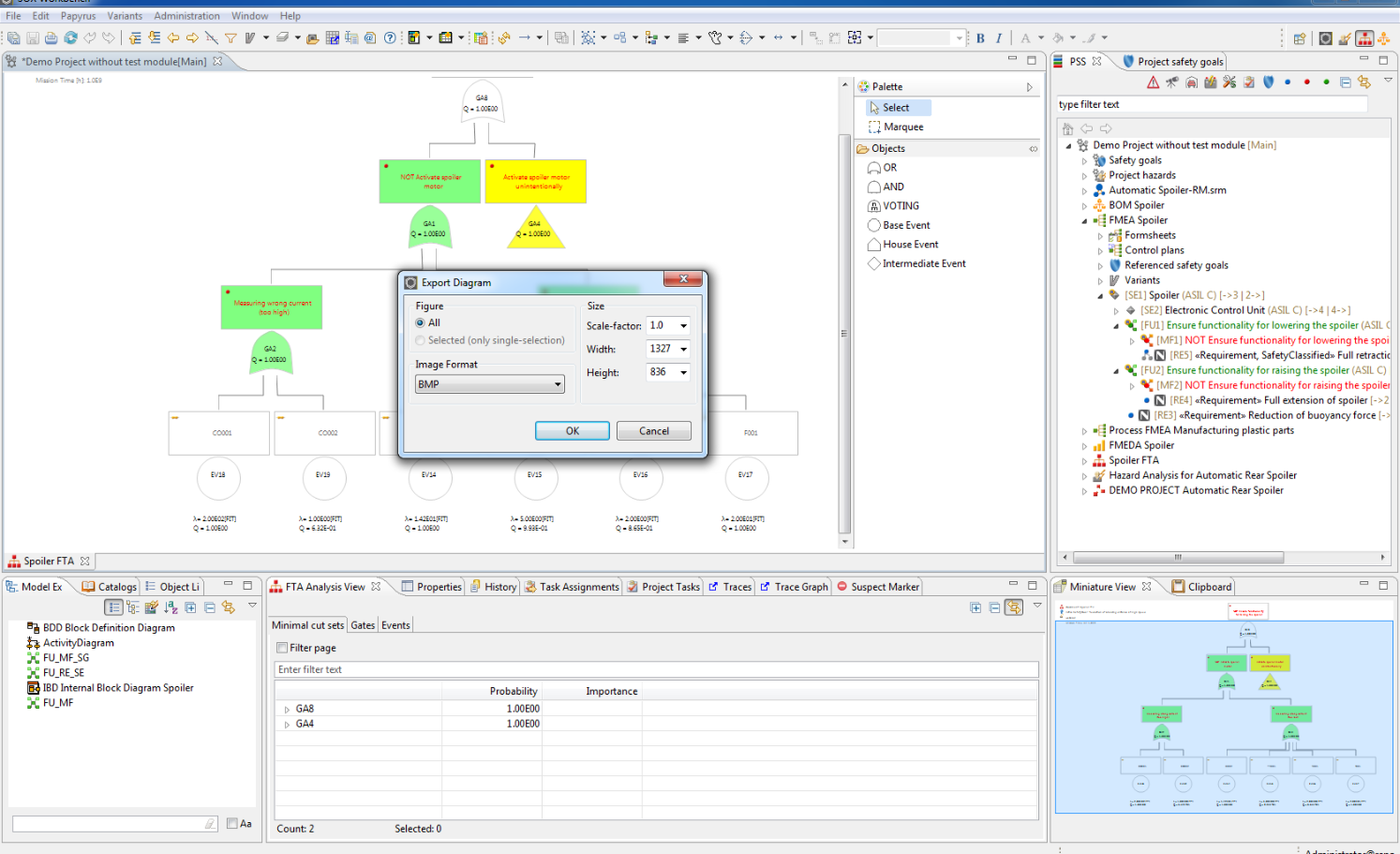1400x854 pixels.
Task: Select the VOTING gate in the palette
Action: pyautogui.click(x=900, y=206)
